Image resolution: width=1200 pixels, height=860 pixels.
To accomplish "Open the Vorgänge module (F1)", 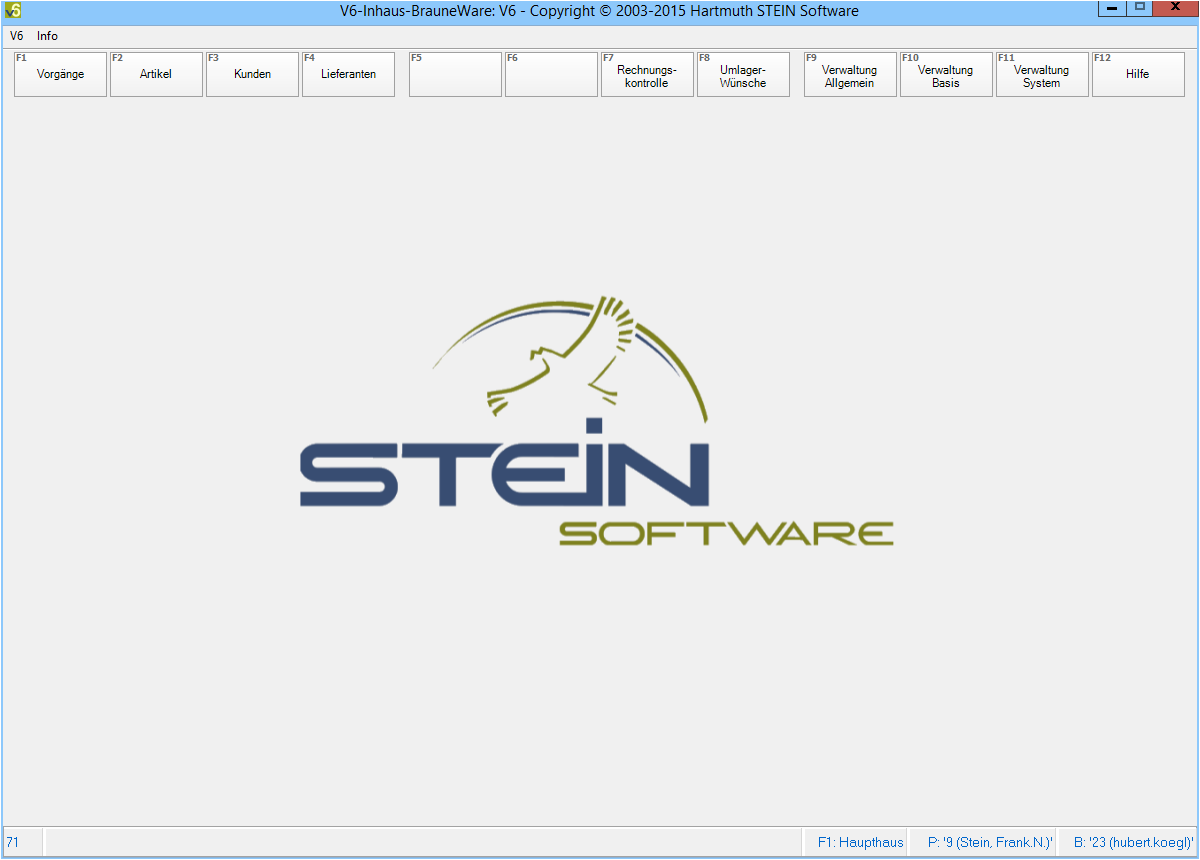I will click(x=60, y=75).
